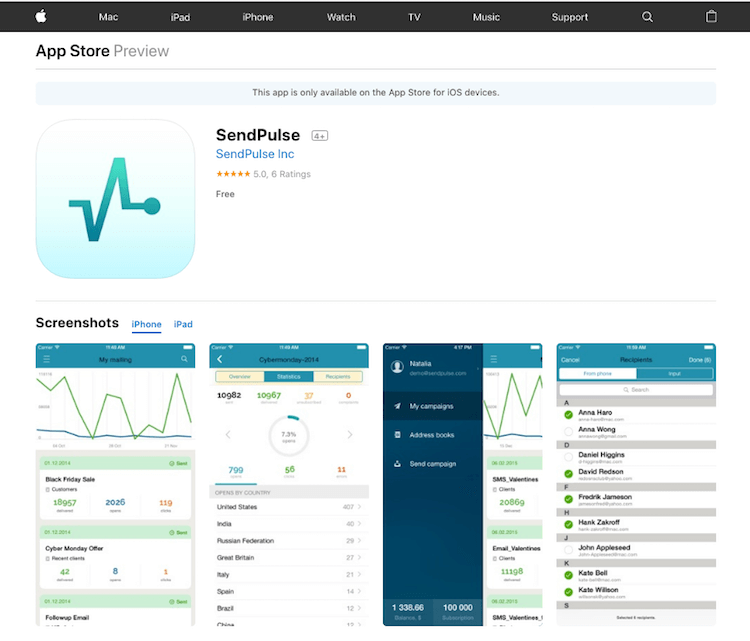This screenshot has width=750, height=641.
Task: Select the Input segment
Action: point(674,374)
